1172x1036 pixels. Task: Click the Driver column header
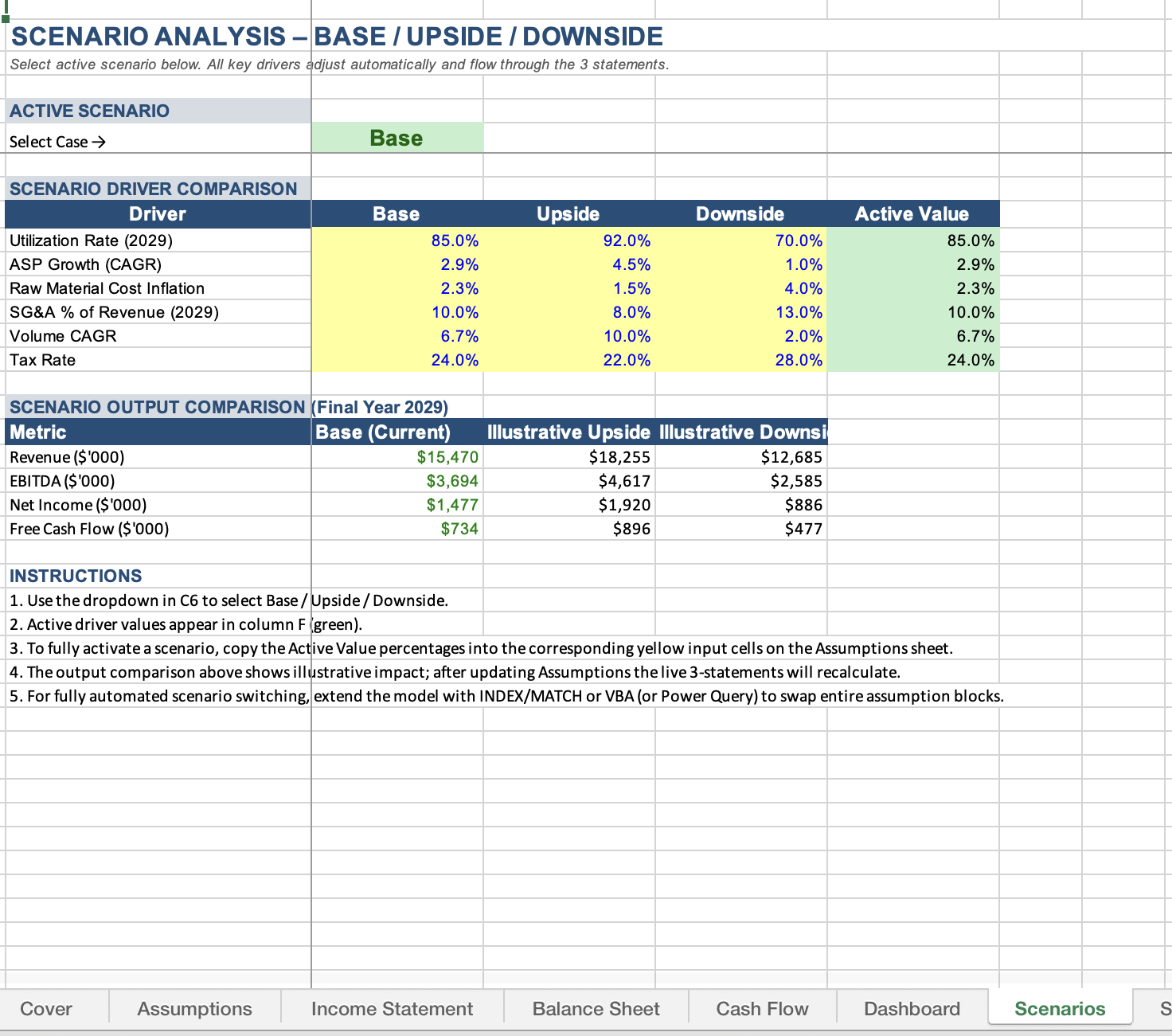(158, 214)
